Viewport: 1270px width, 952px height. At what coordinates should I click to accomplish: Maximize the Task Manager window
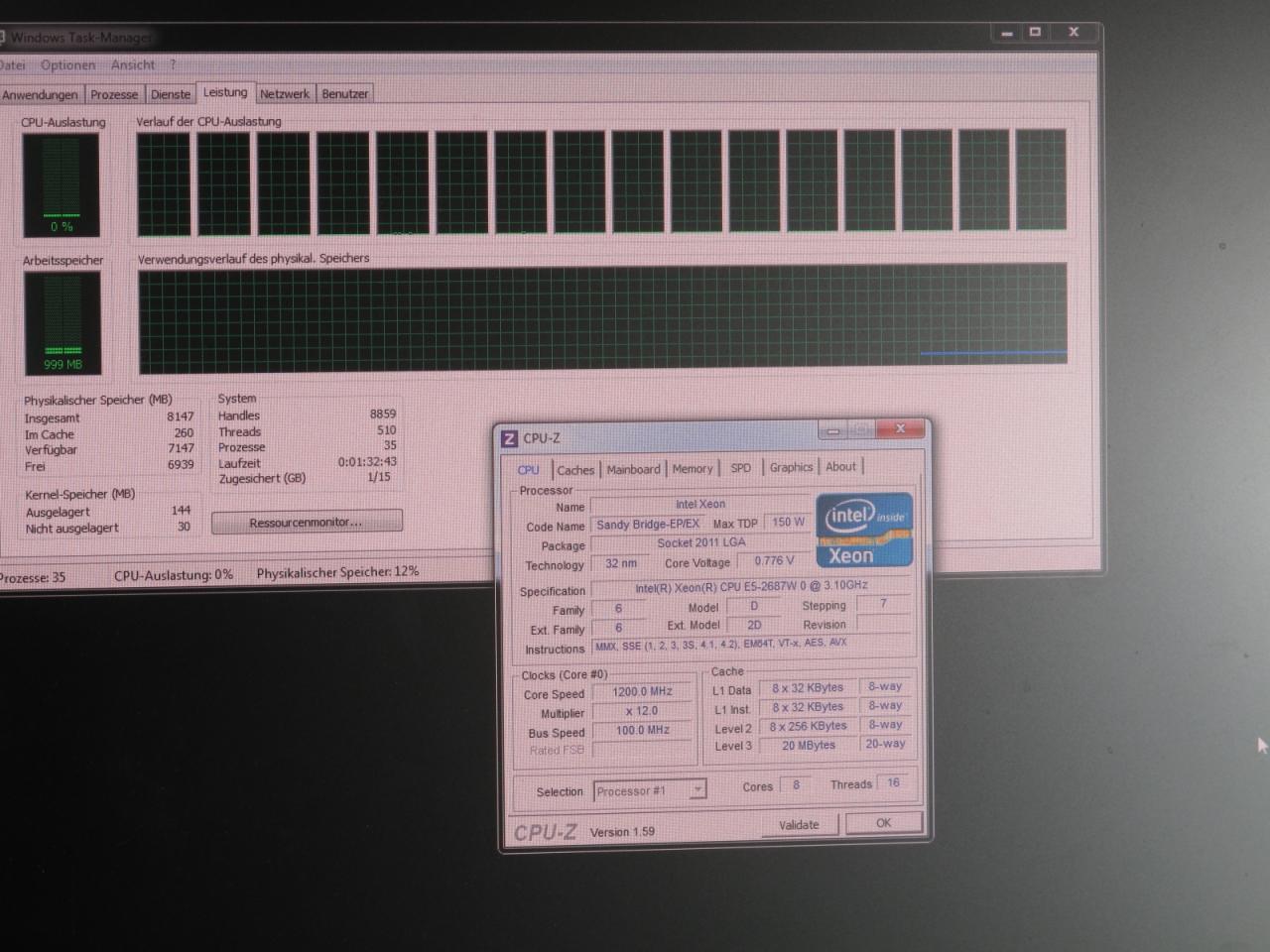pyautogui.click(x=1035, y=33)
